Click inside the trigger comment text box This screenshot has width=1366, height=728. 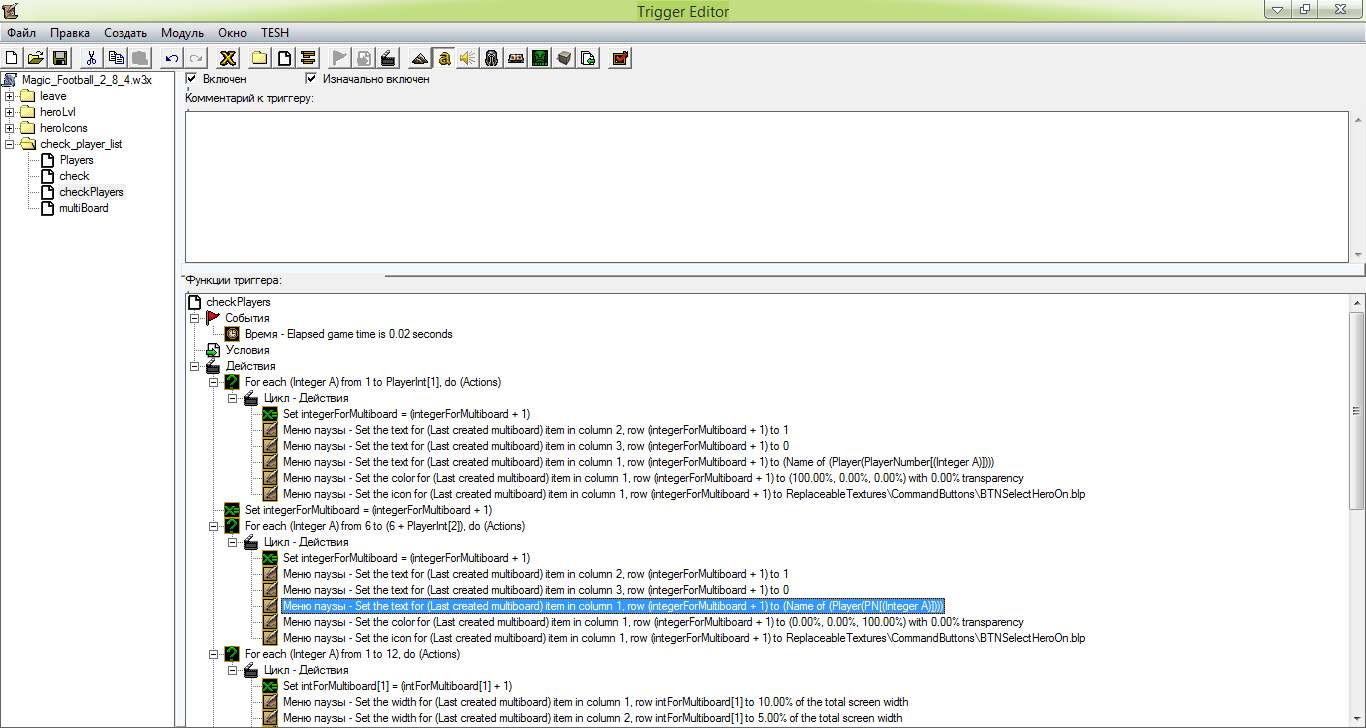click(x=766, y=187)
